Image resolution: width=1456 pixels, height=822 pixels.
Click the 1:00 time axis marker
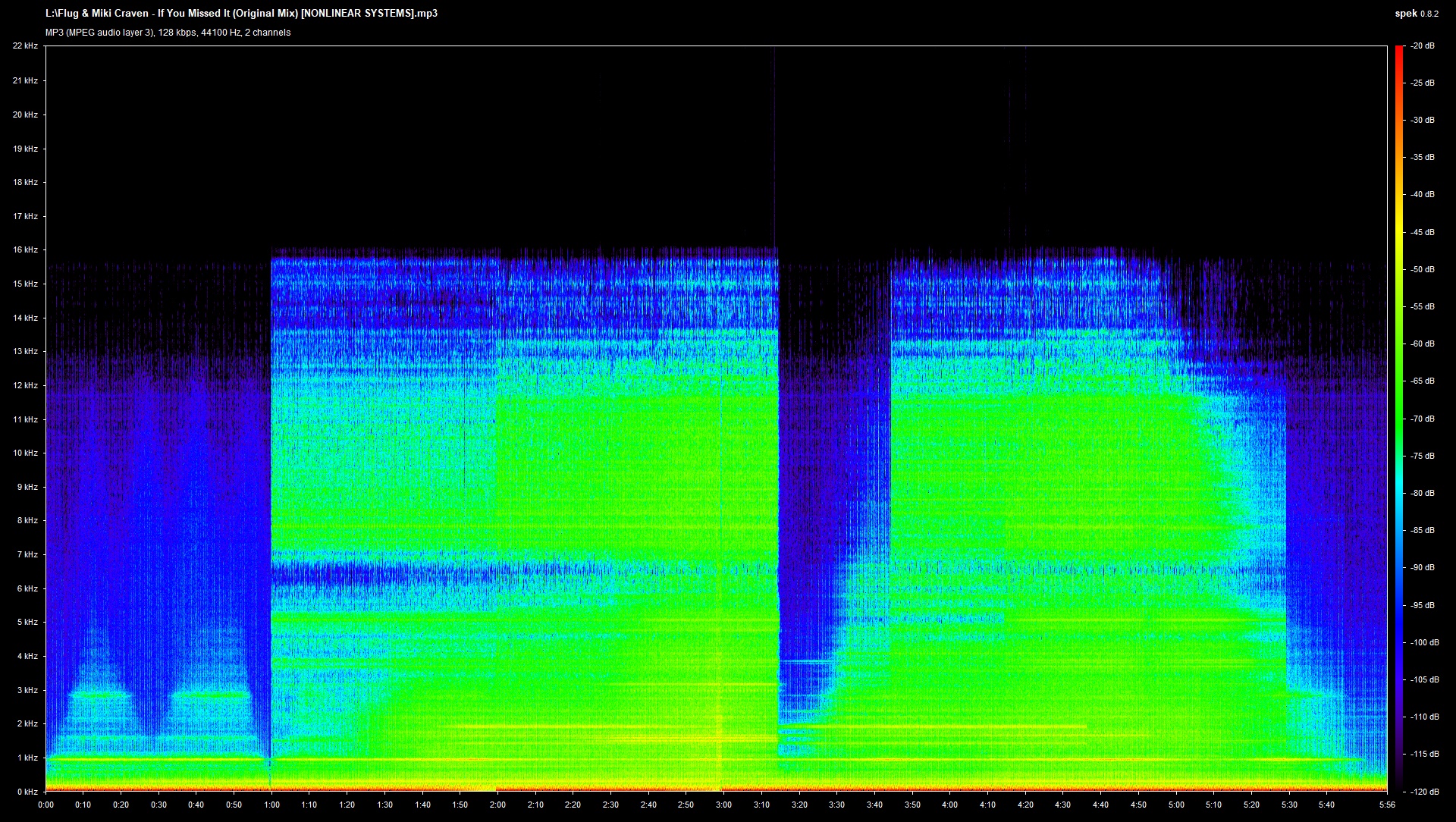click(x=271, y=805)
